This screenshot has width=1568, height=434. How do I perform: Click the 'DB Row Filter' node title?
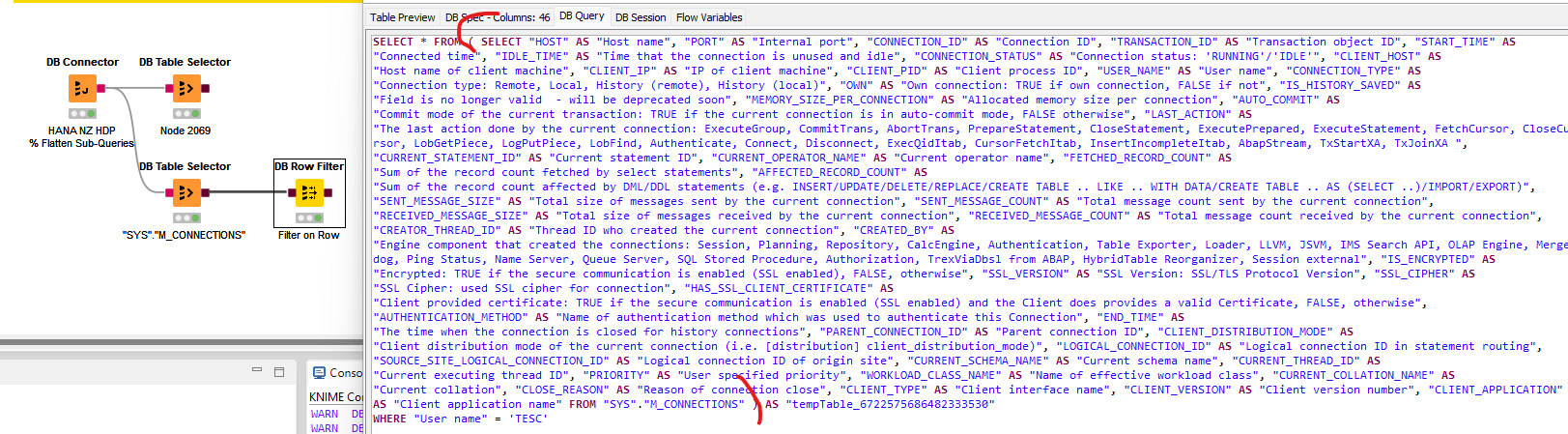point(309,166)
